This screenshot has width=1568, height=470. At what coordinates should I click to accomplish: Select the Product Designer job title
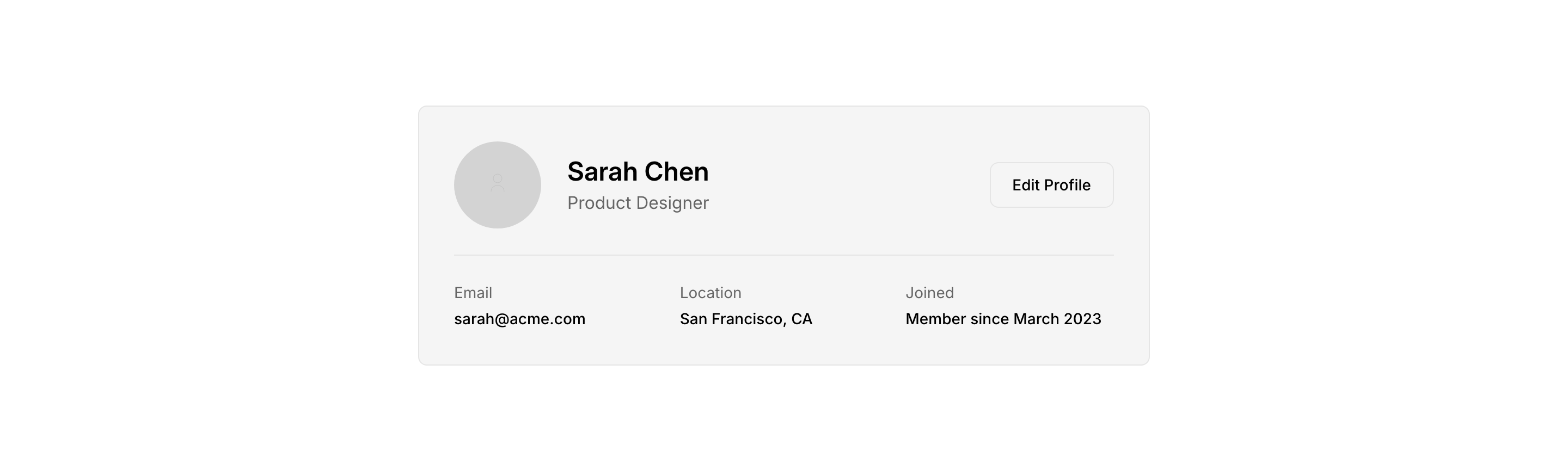pos(638,203)
